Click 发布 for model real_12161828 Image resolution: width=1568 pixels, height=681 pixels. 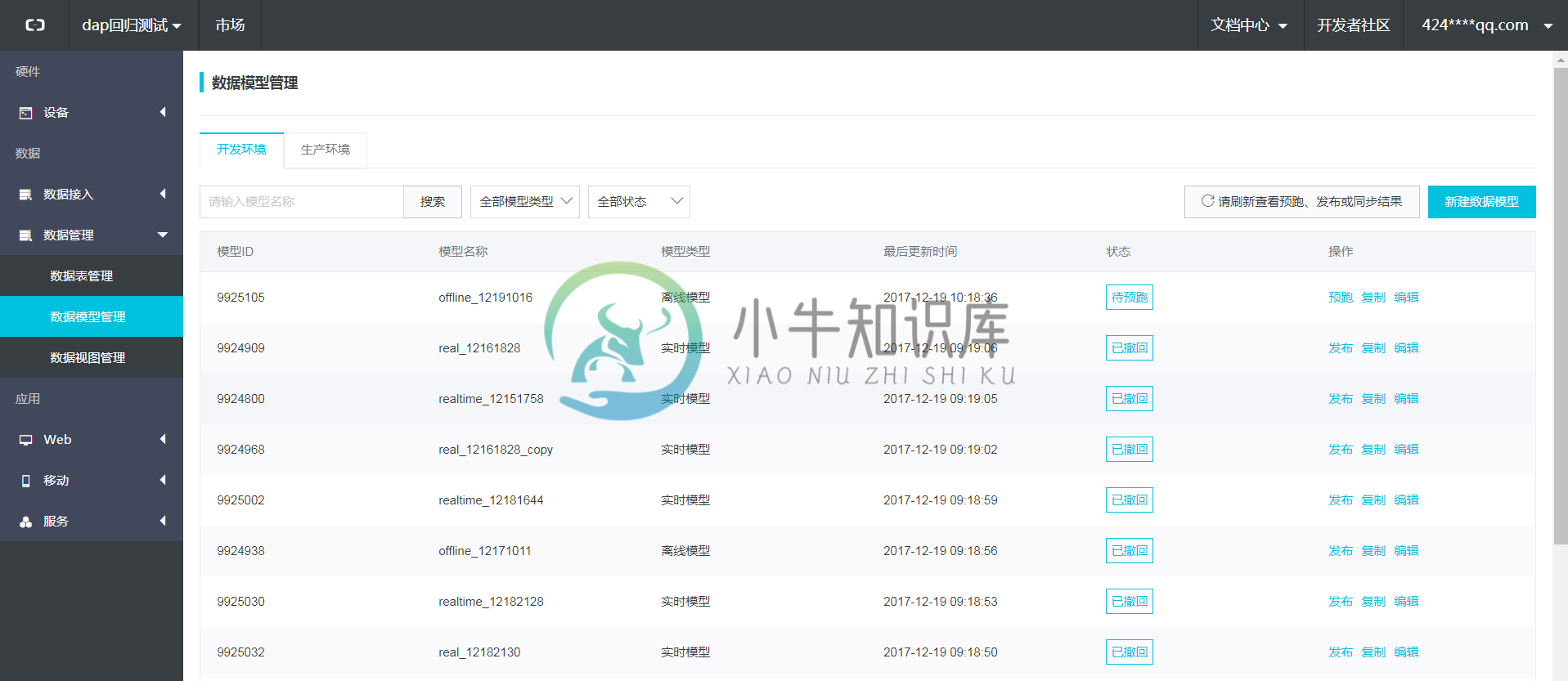click(1341, 348)
